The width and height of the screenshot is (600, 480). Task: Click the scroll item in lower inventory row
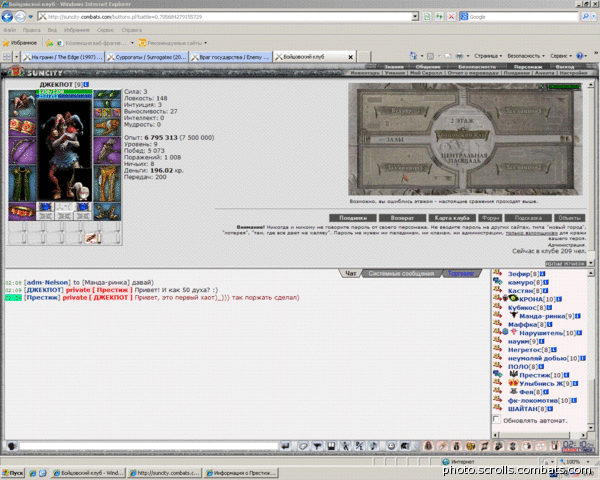click(x=92, y=238)
